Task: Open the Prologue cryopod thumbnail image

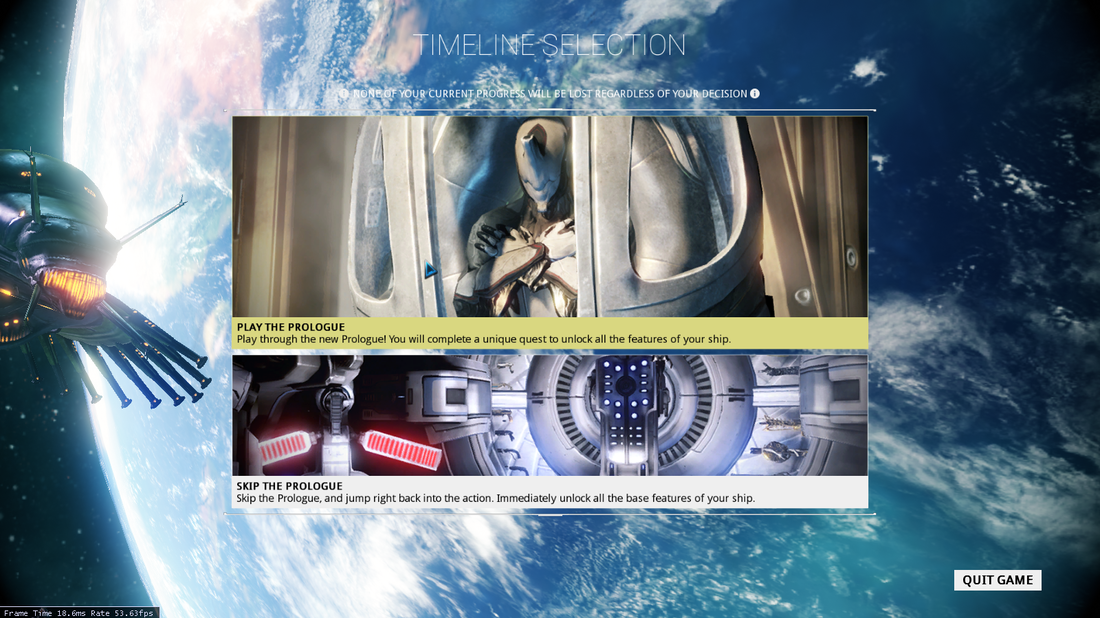Action: pos(550,215)
